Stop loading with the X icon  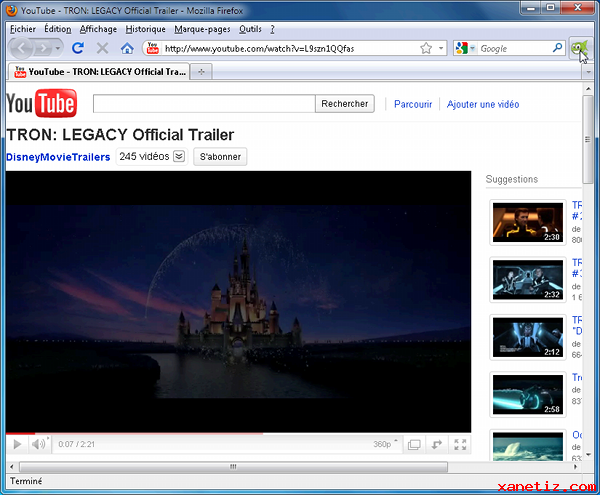102,48
